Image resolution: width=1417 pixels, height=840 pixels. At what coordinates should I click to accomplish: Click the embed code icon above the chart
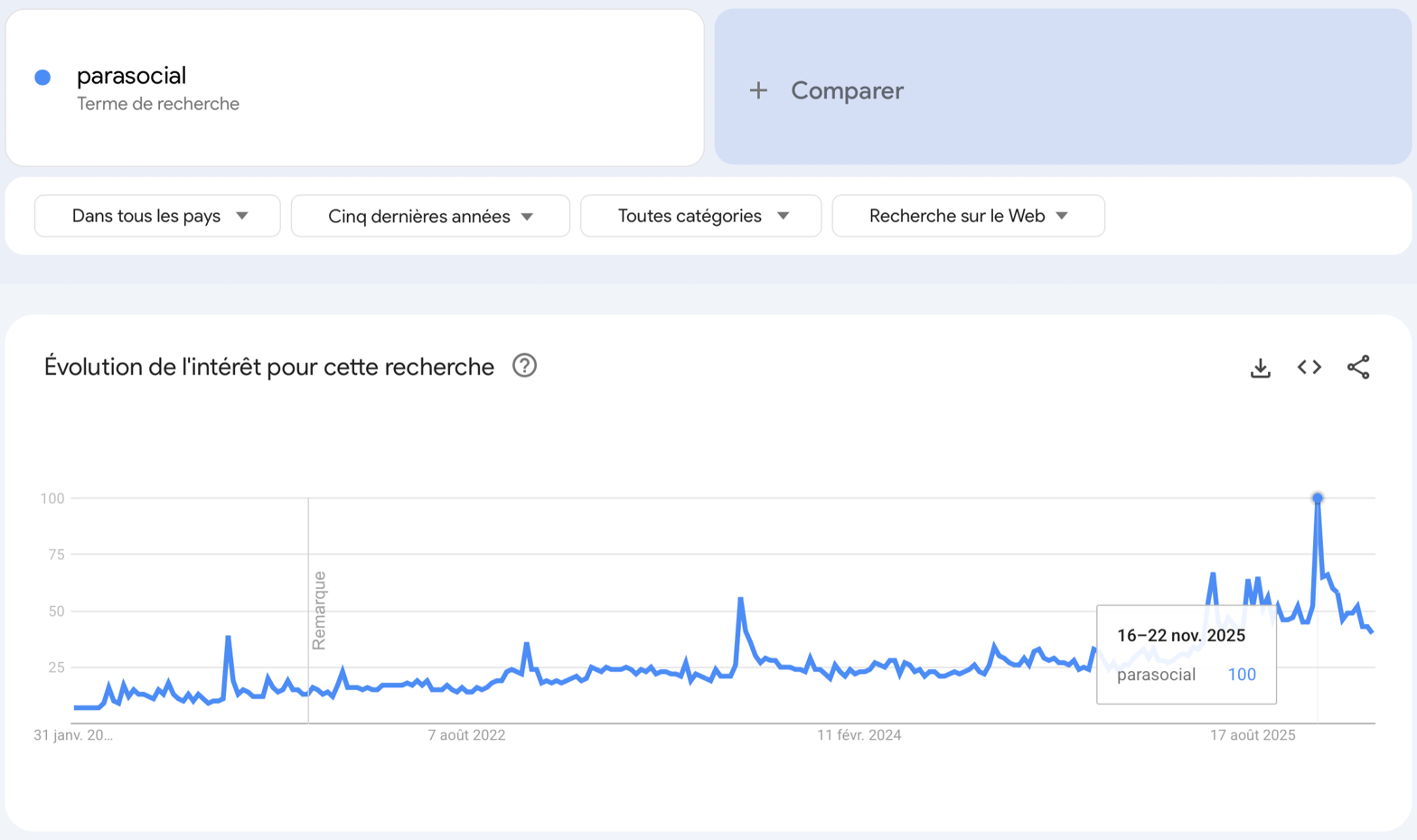1308,367
